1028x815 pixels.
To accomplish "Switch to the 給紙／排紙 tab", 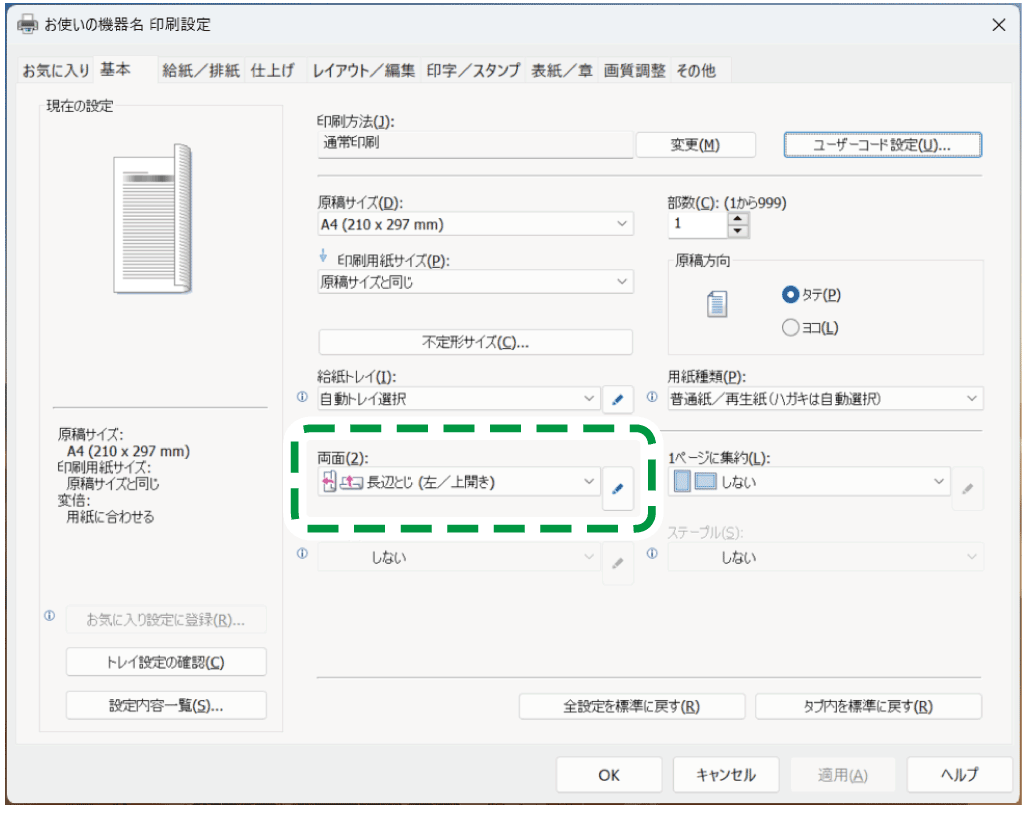I will coord(201,70).
